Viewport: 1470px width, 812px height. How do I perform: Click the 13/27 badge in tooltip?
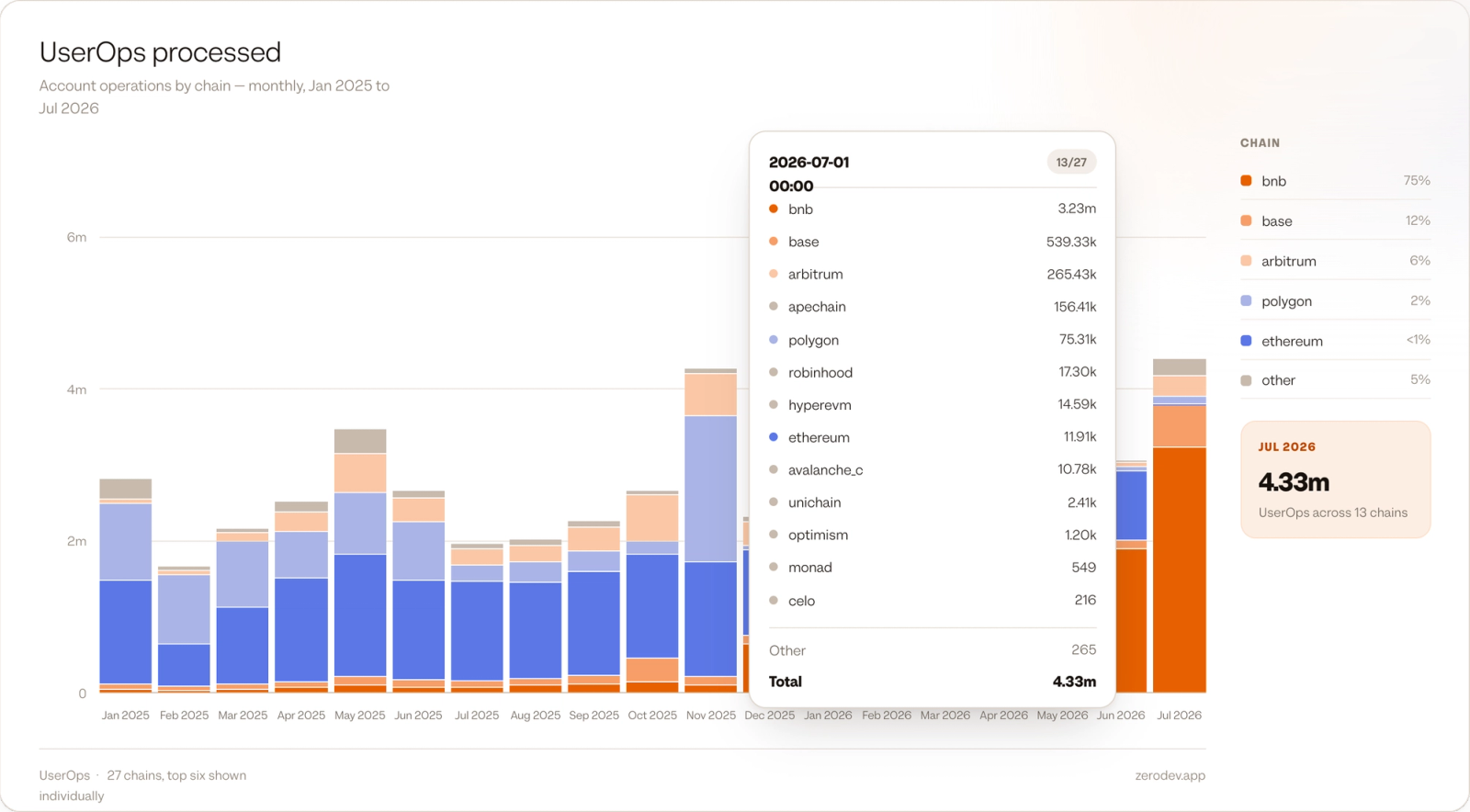point(1071,163)
